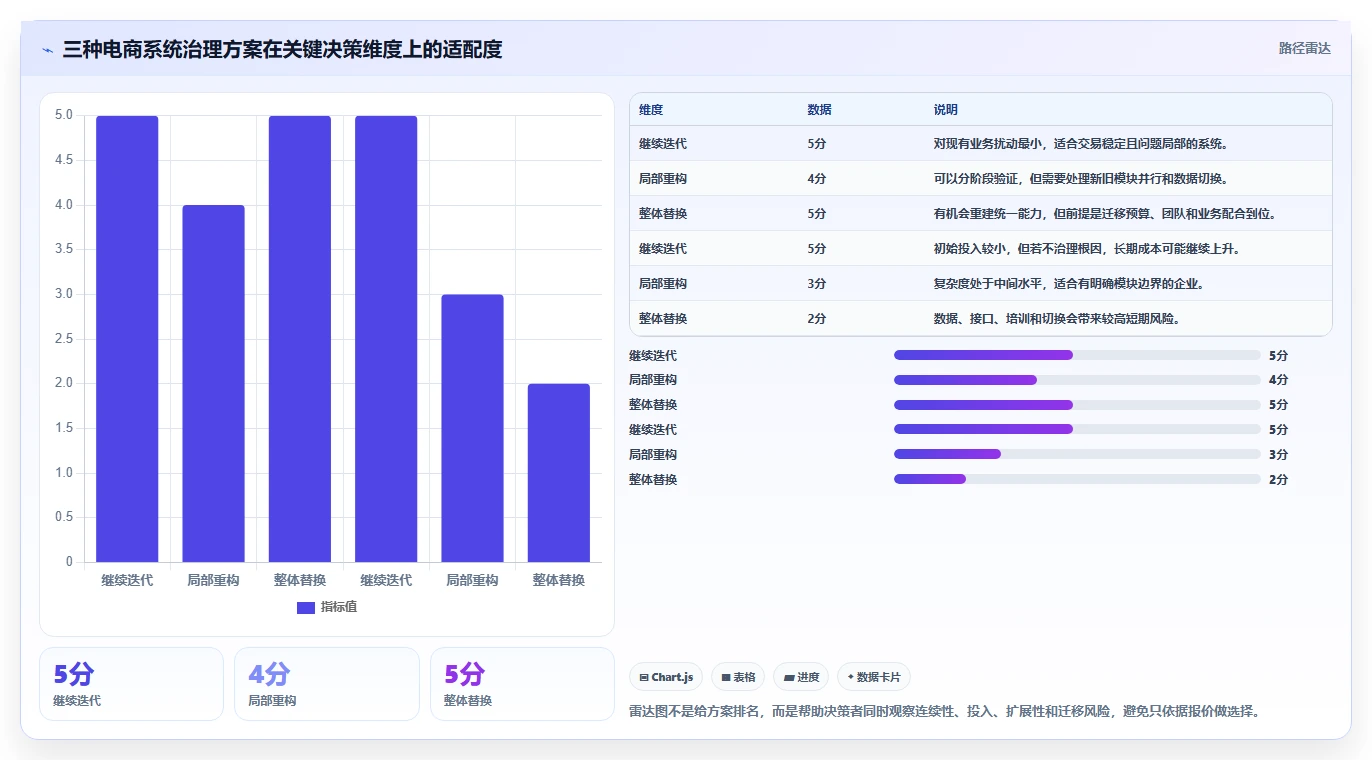Click the 整体替换 progress bar showing 2分
The image size is (1372, 760).
(x=1077, y=480)
